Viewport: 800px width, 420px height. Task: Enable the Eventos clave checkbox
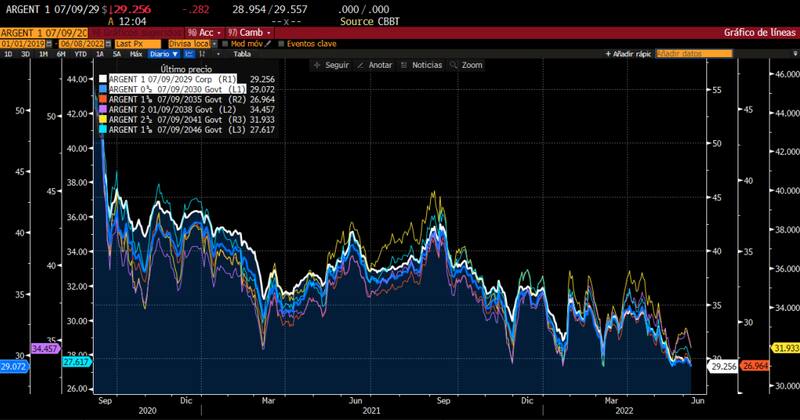pos(280,43)
